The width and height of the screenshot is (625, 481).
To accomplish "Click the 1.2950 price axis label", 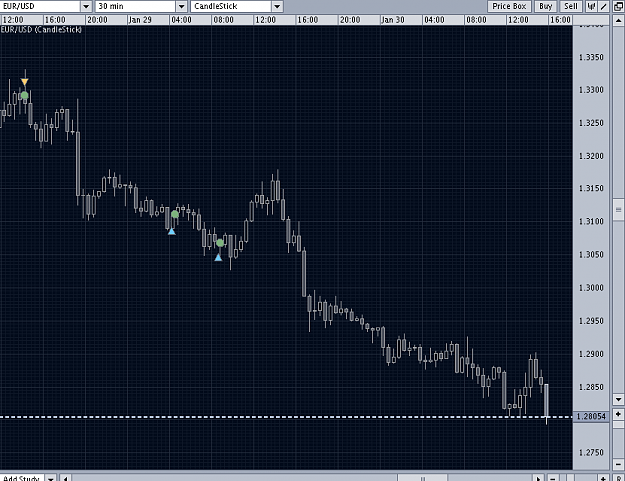I will coord(591,321).
